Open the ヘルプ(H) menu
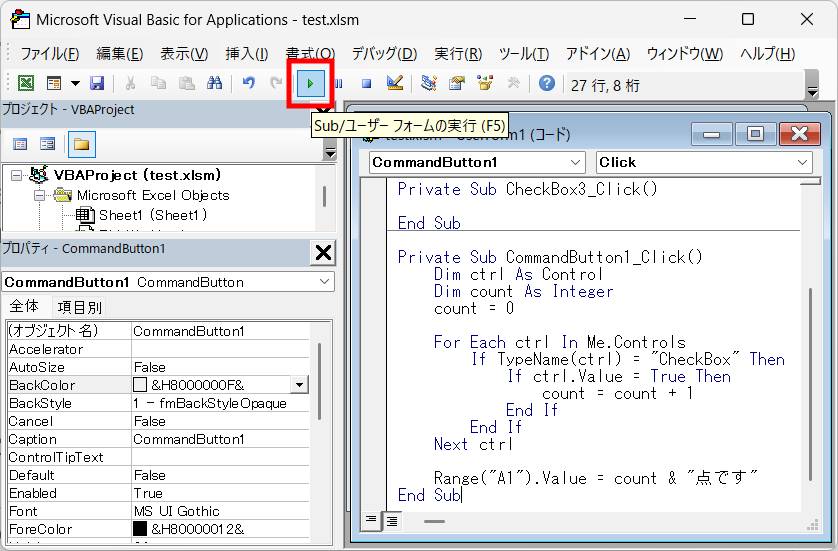The height and width of the screenshot is (551, 838). pos(767,53)
